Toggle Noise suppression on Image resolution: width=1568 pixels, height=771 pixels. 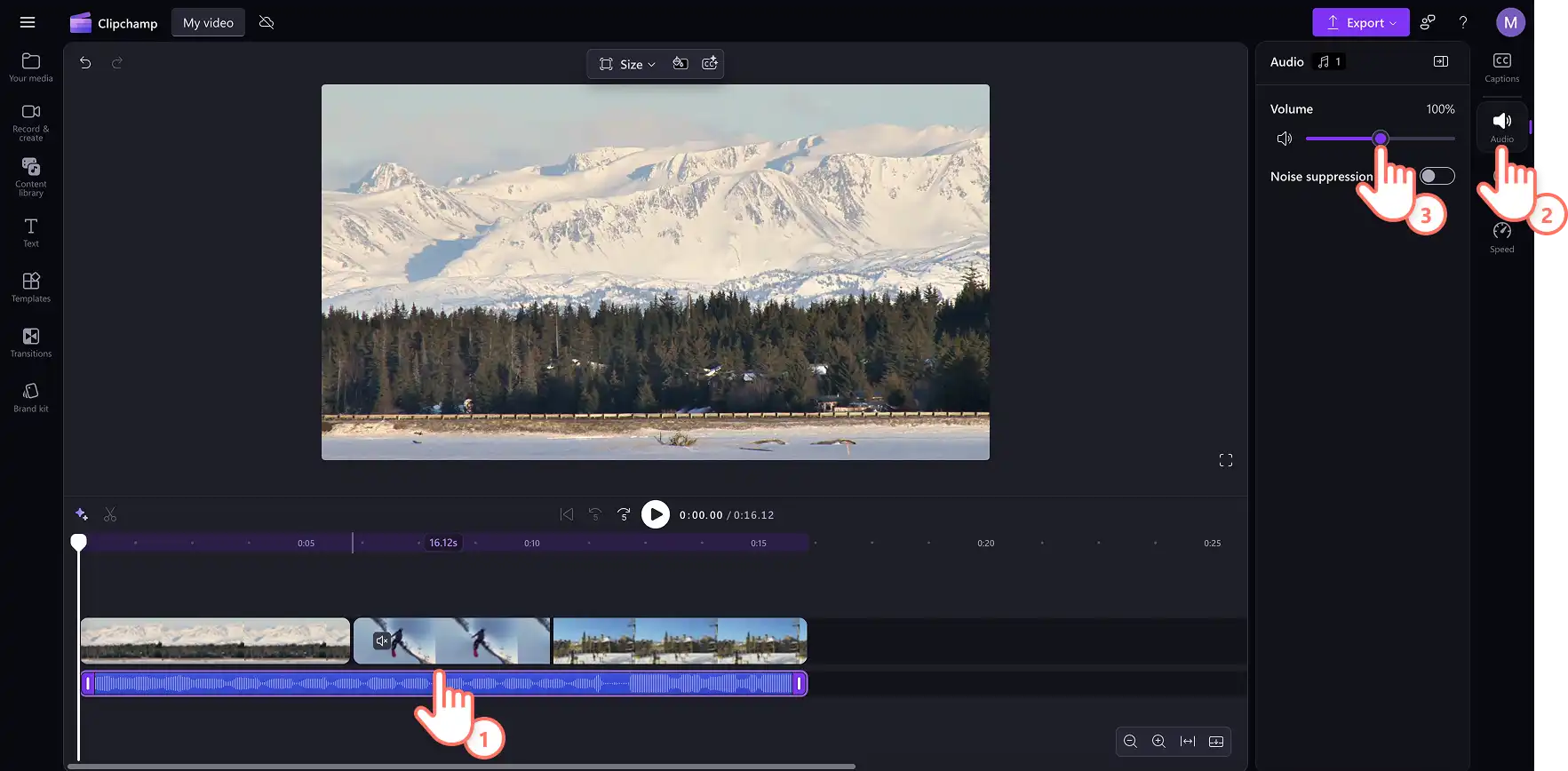click(x=1437, y=176)
